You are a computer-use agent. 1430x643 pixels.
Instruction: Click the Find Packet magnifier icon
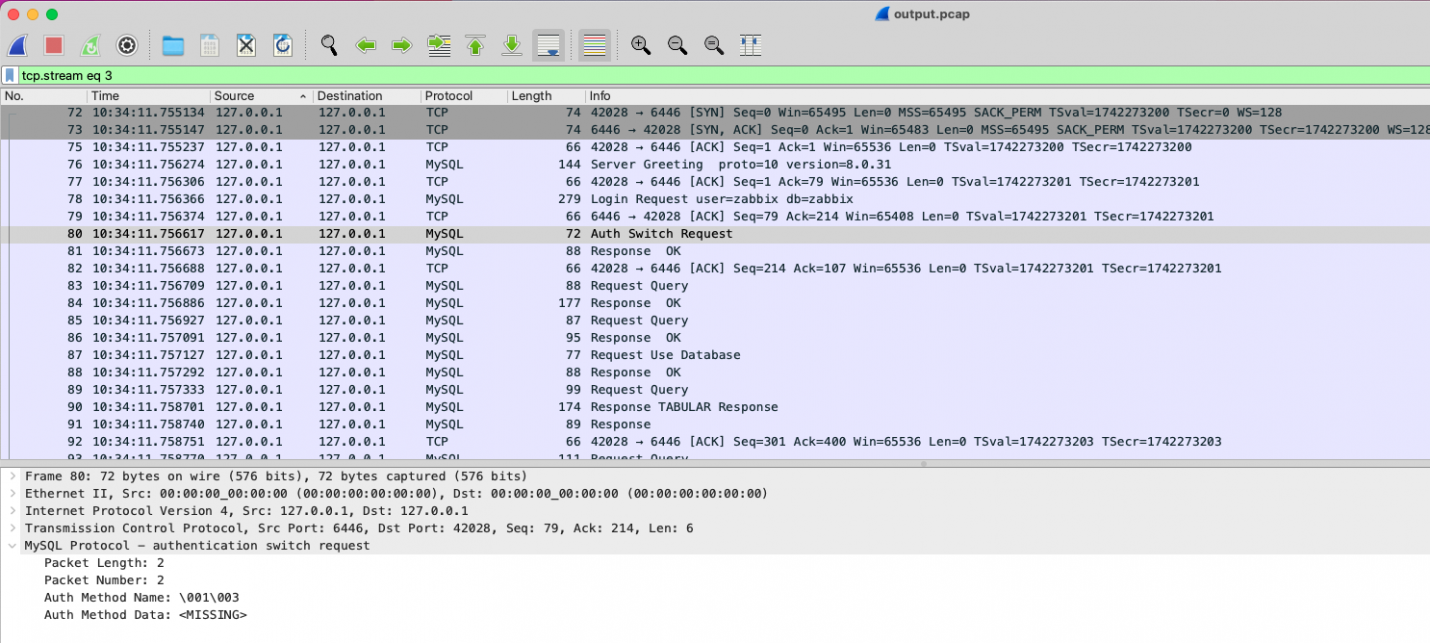pyautogui.click(x=328, y=45)
